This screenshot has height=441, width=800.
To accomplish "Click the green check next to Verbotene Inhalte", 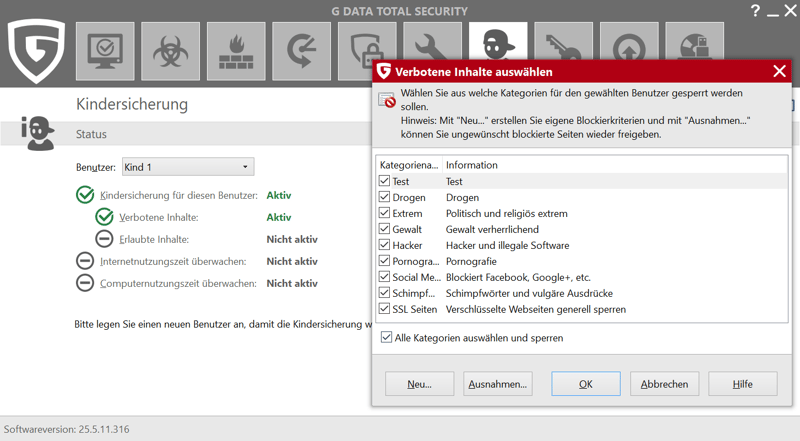I will pyautogui.click(x=104, y=217).
